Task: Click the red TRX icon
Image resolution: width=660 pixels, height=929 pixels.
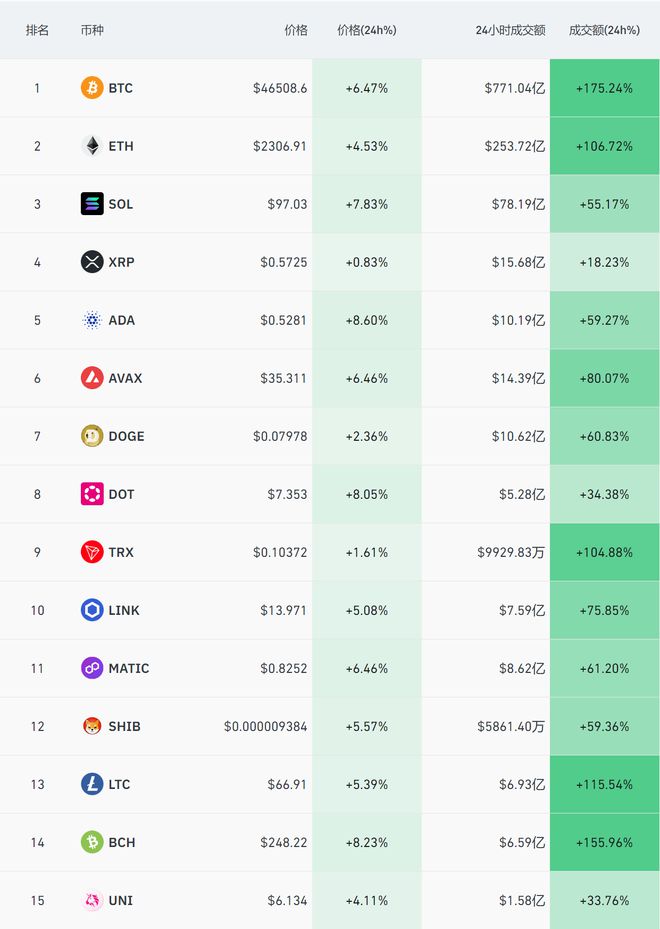Action: pyautogui.click(x=92, y=552)
